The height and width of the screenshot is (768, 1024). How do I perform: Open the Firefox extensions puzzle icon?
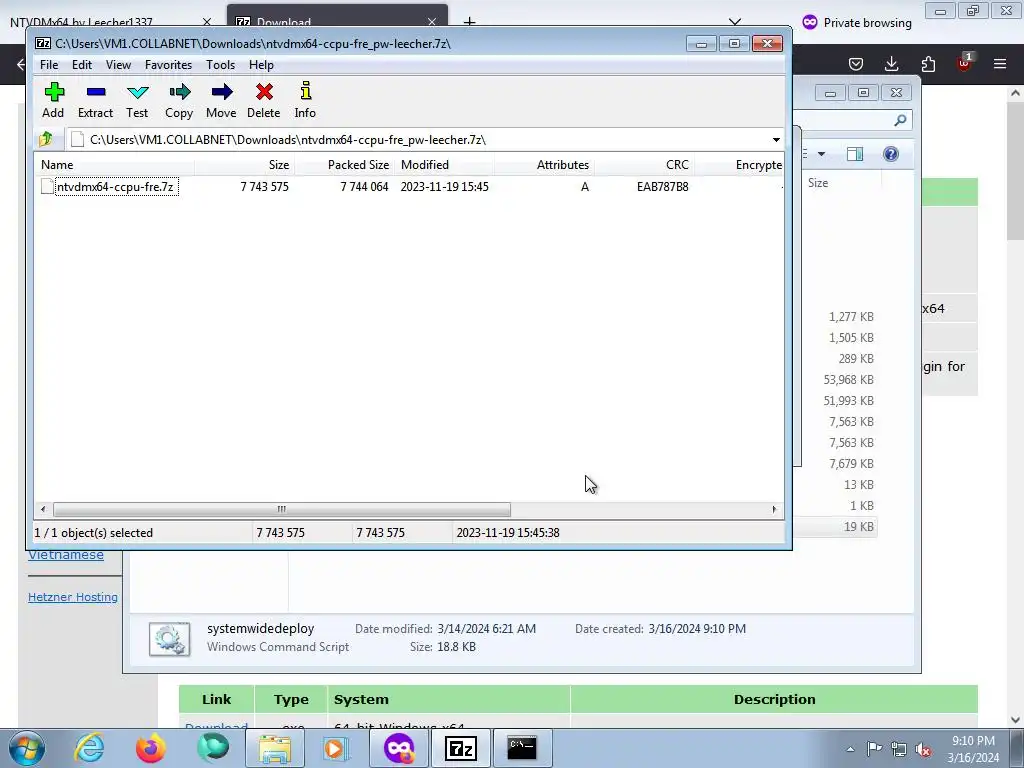(928, 64)
